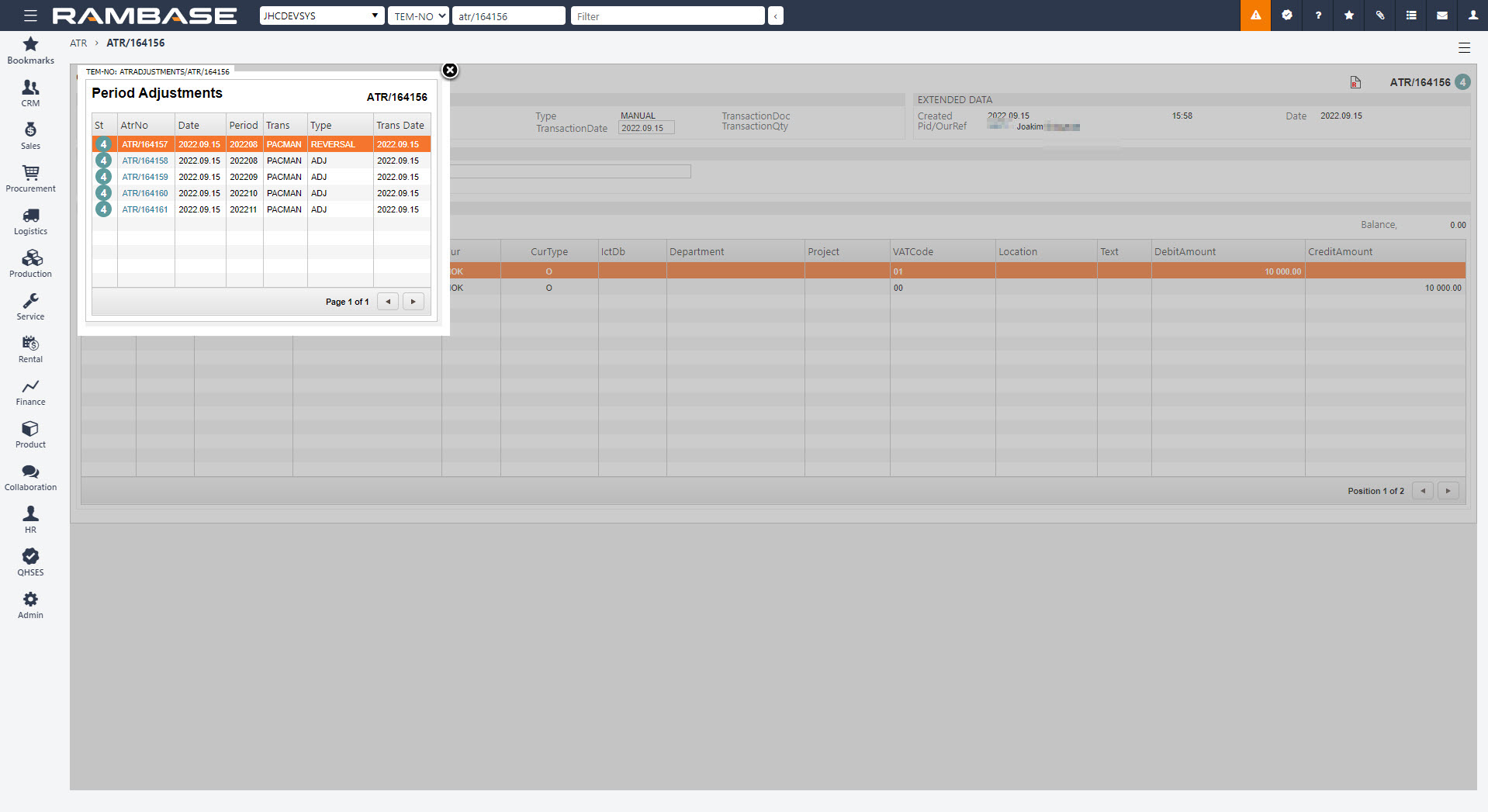Click the orange alert warning icon
The width and height of the screenshot is (1488, 812).
(1255, 16)
